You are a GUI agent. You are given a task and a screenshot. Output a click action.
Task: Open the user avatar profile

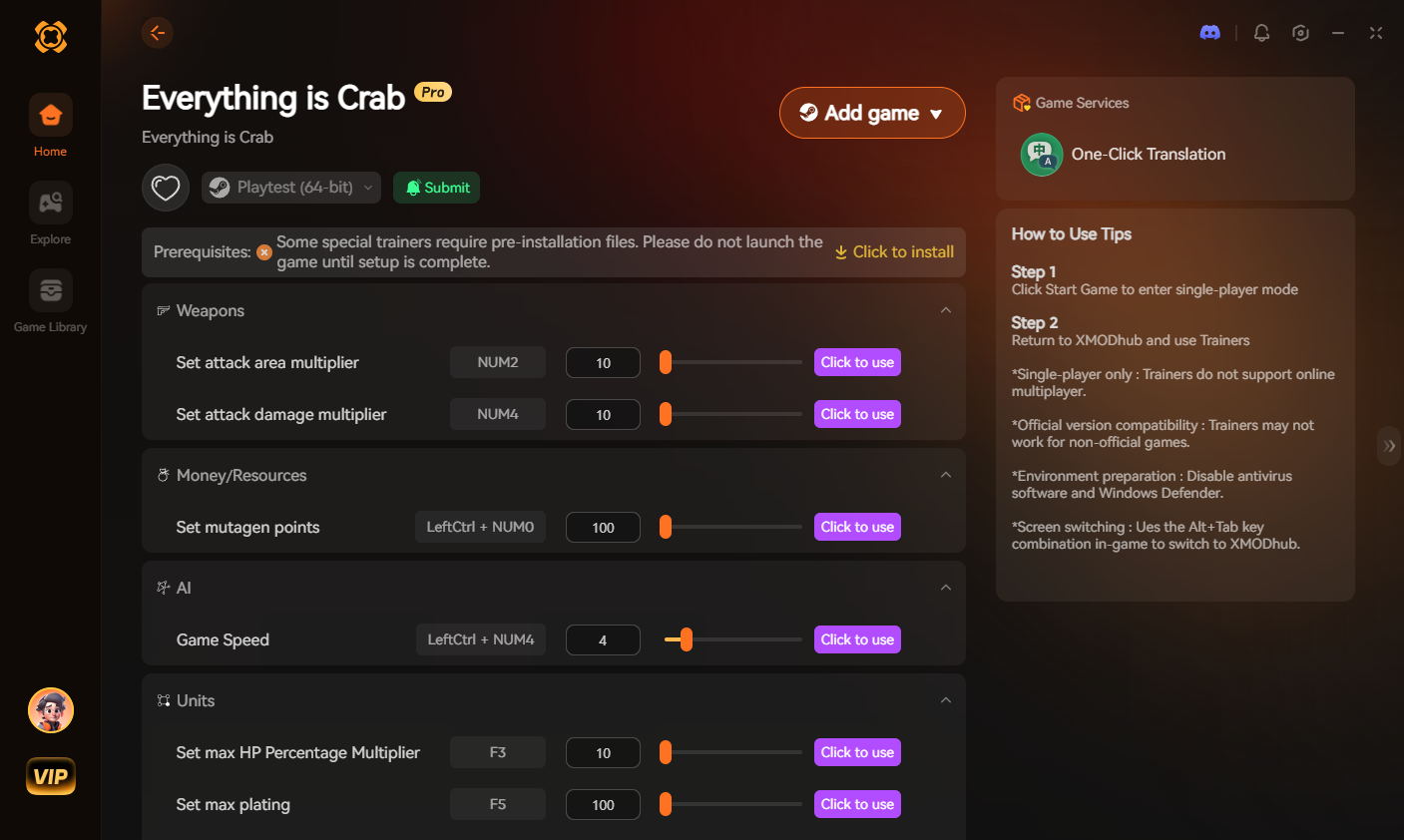51,710
